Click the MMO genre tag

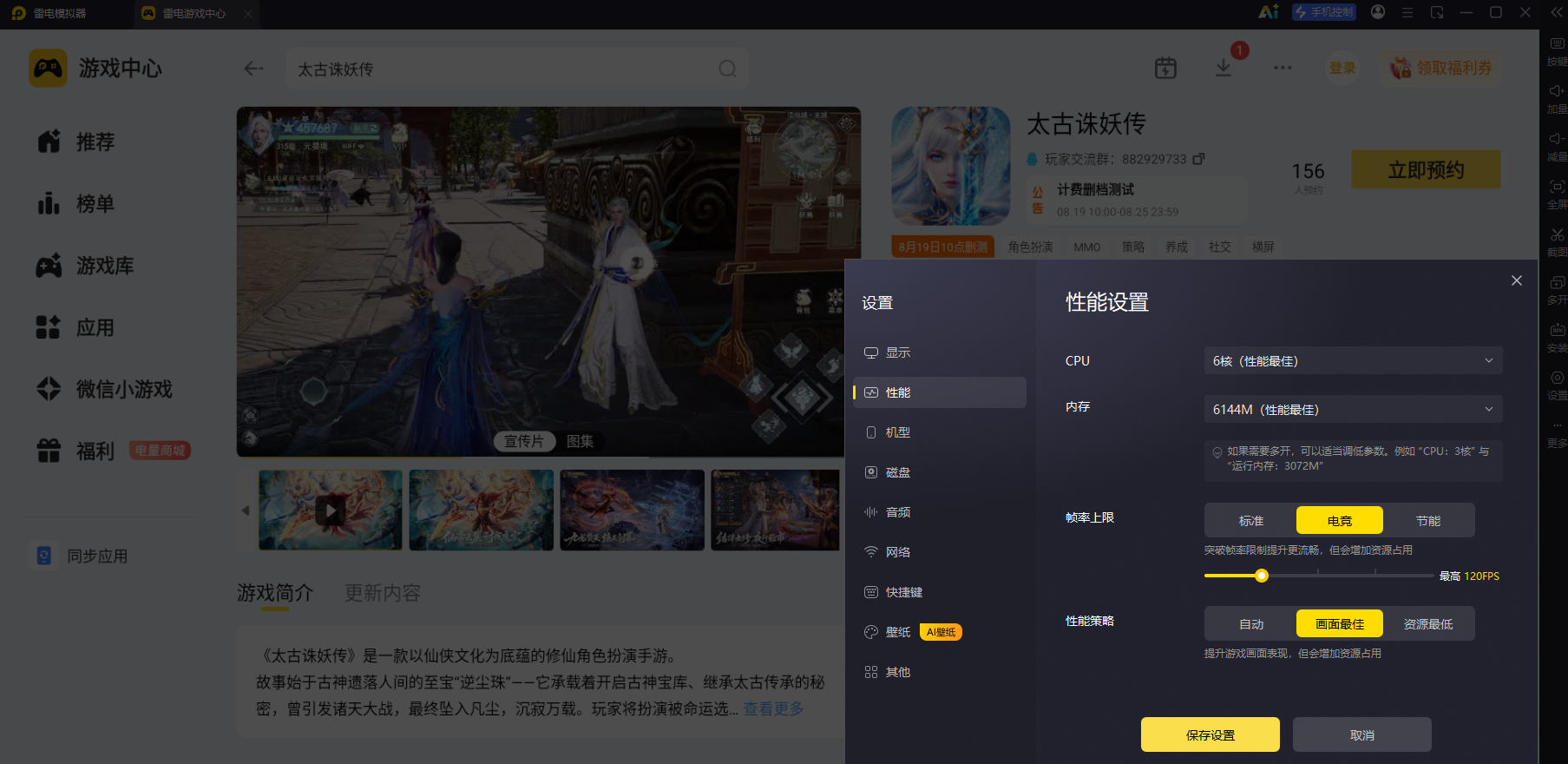[x=1087, y=247]
